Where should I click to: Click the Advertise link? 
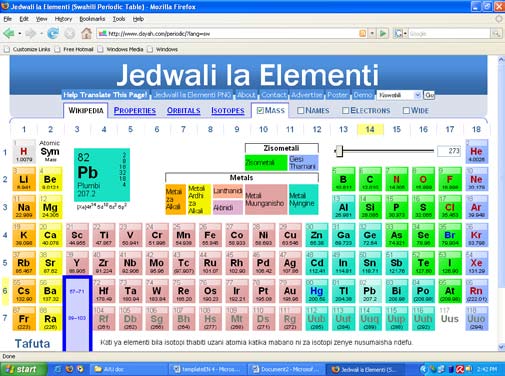(x=307, y=95)
